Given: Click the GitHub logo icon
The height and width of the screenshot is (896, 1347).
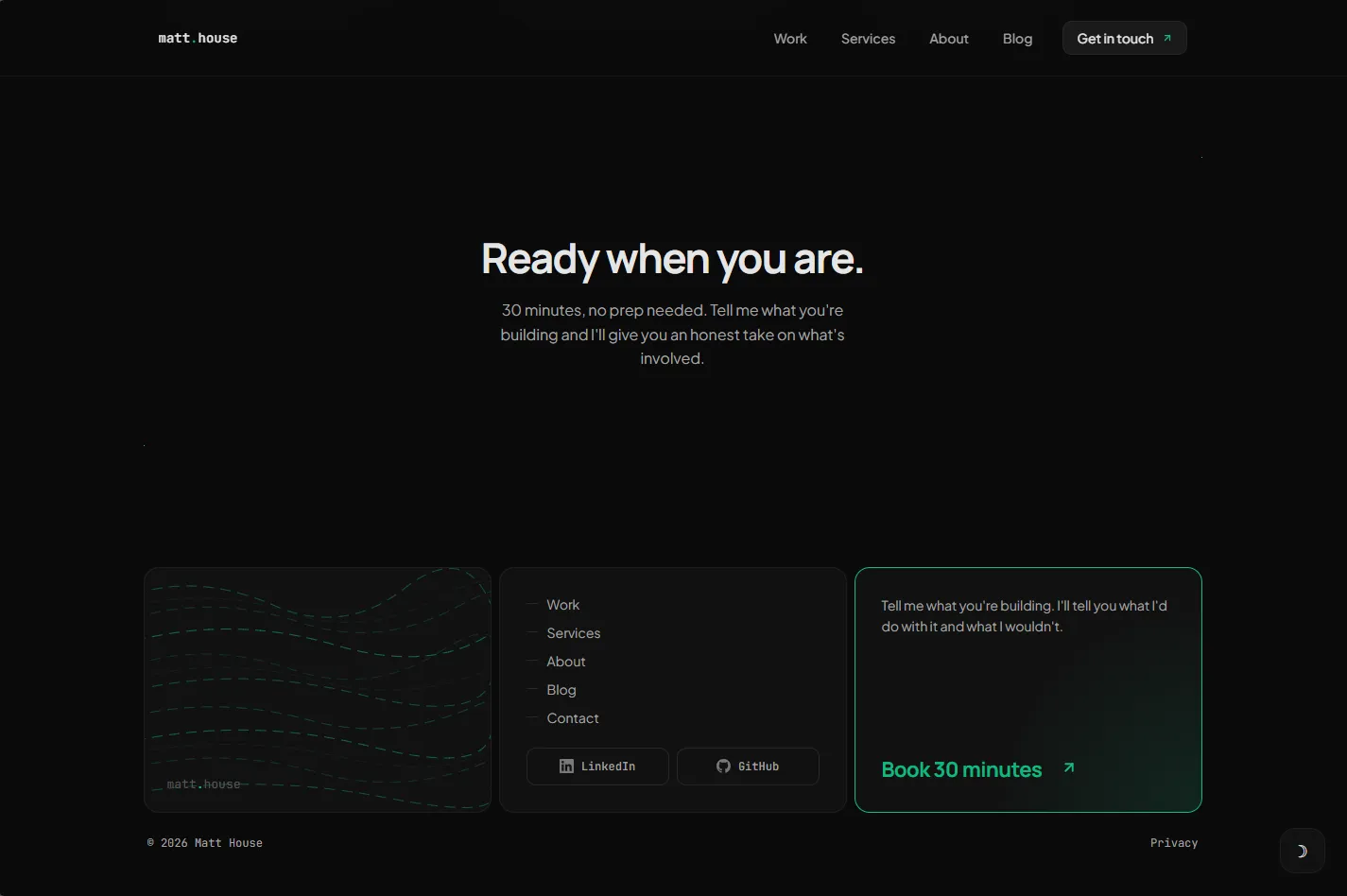Looking at the screenshot, I should tap(723, 767).
